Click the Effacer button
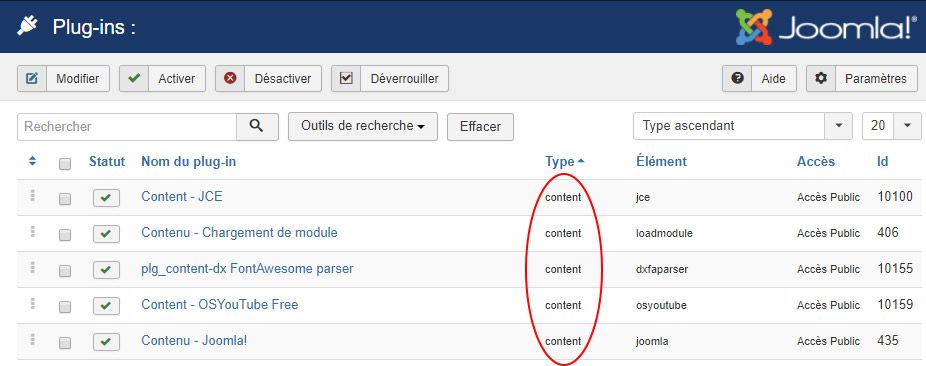Image resolution: width=926 pixels, height=366 pixels. click(480, 127)
